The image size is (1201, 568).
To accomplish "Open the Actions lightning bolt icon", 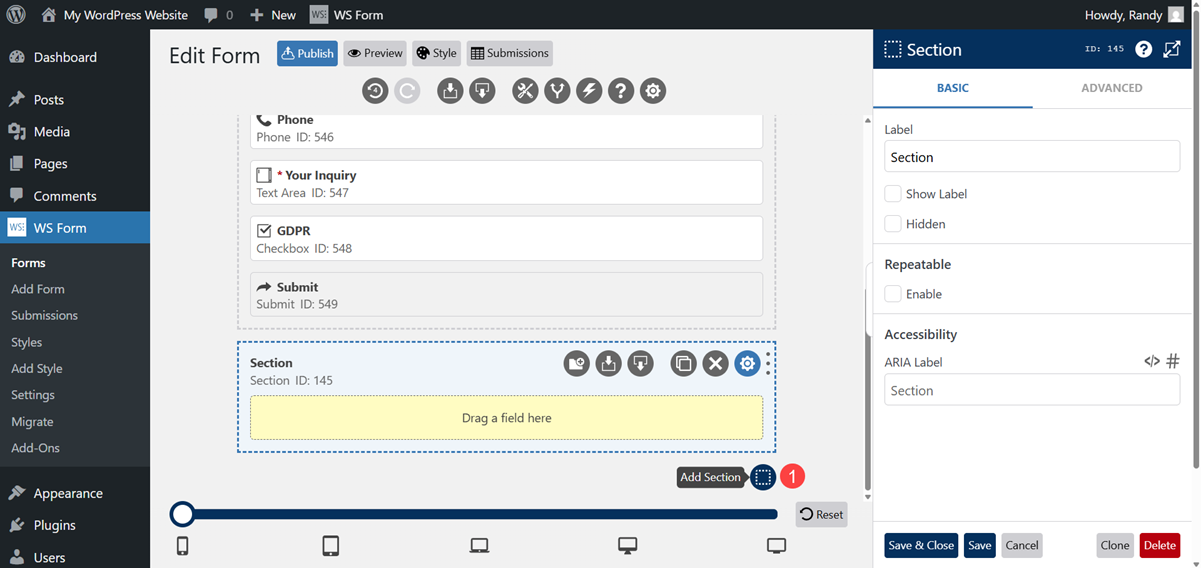I will click(589, 91).
